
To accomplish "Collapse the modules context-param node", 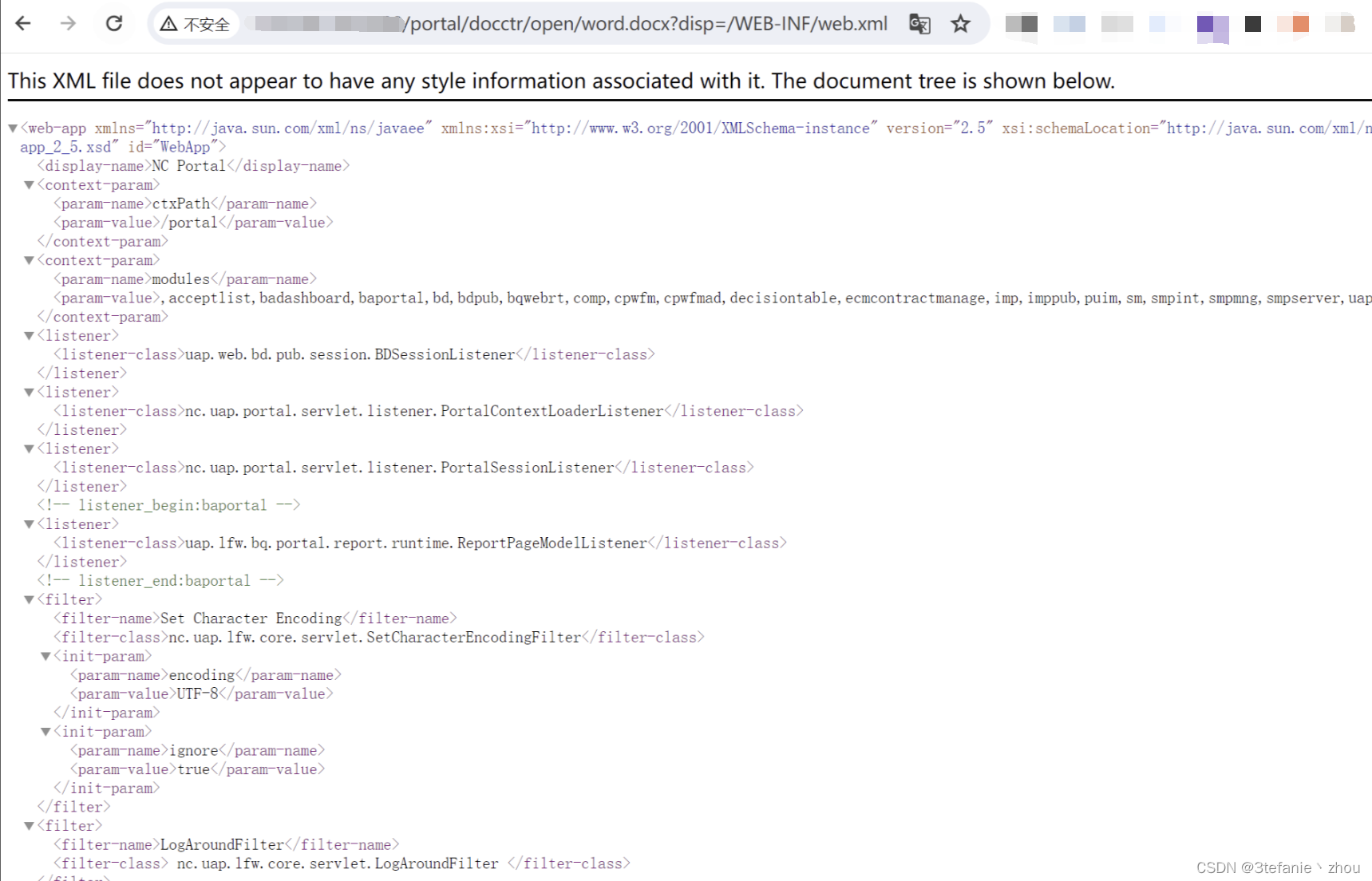I will pyautogui.click(x=29, y=261).
